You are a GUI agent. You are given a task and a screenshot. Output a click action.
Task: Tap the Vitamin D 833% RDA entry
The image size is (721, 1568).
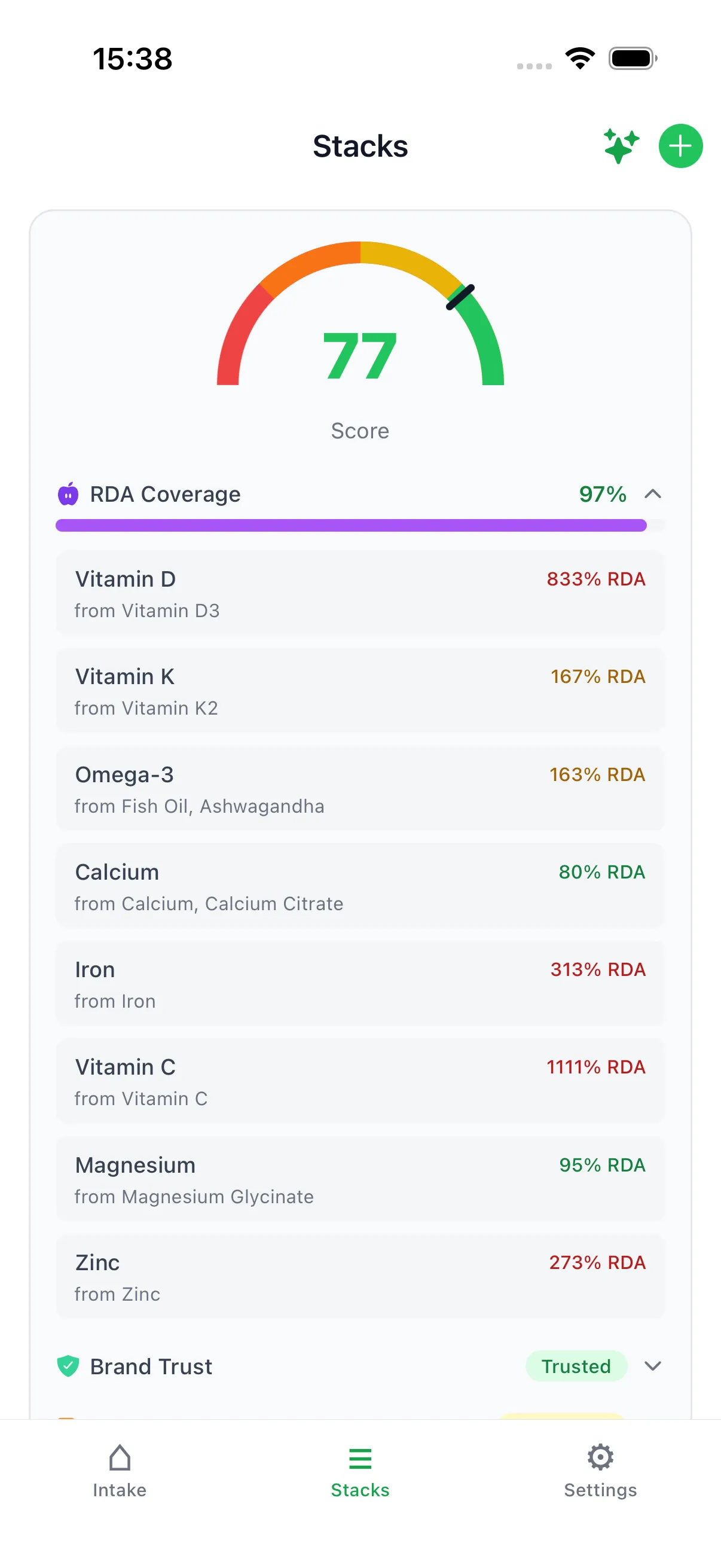click(x=360, y=592)
